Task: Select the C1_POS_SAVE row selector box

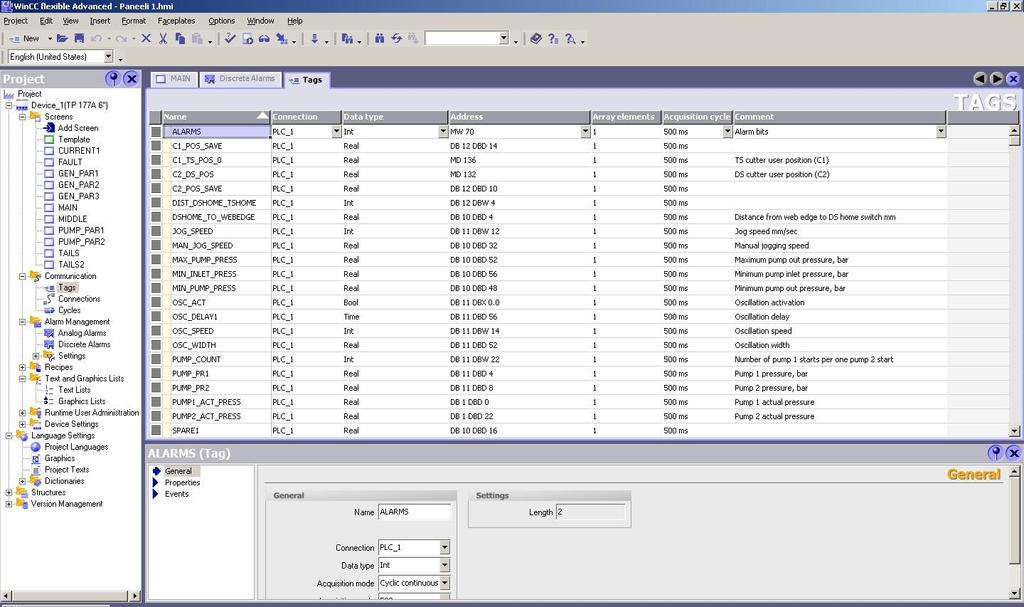Action: click(x=156, y=146)
